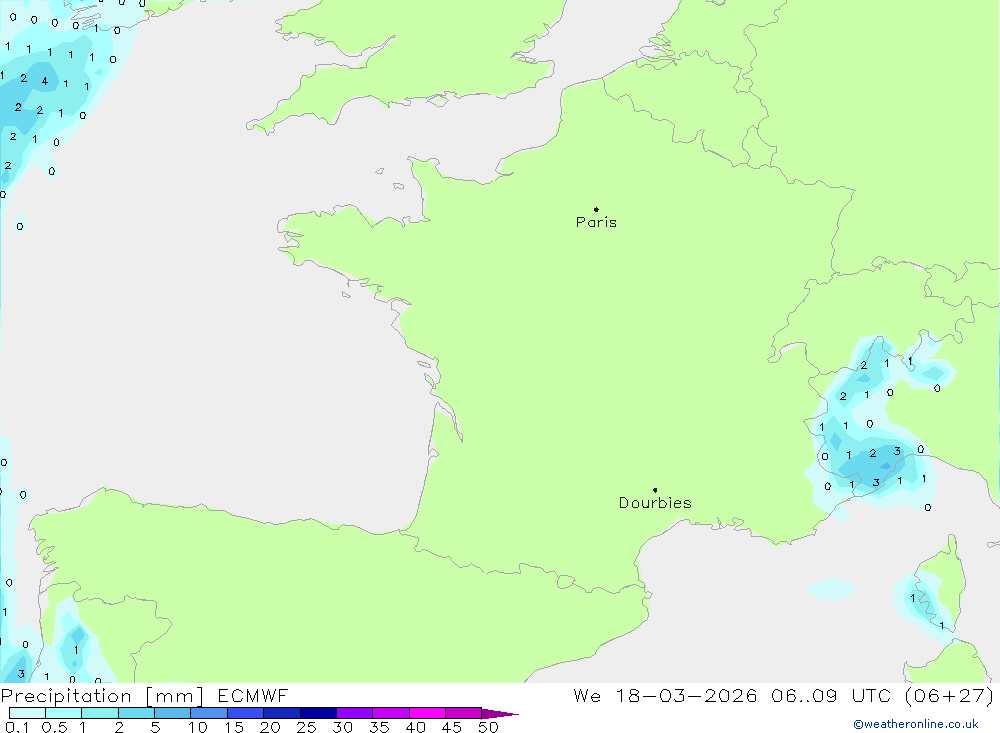Click the Paris location dot marker

click(596, 209)
